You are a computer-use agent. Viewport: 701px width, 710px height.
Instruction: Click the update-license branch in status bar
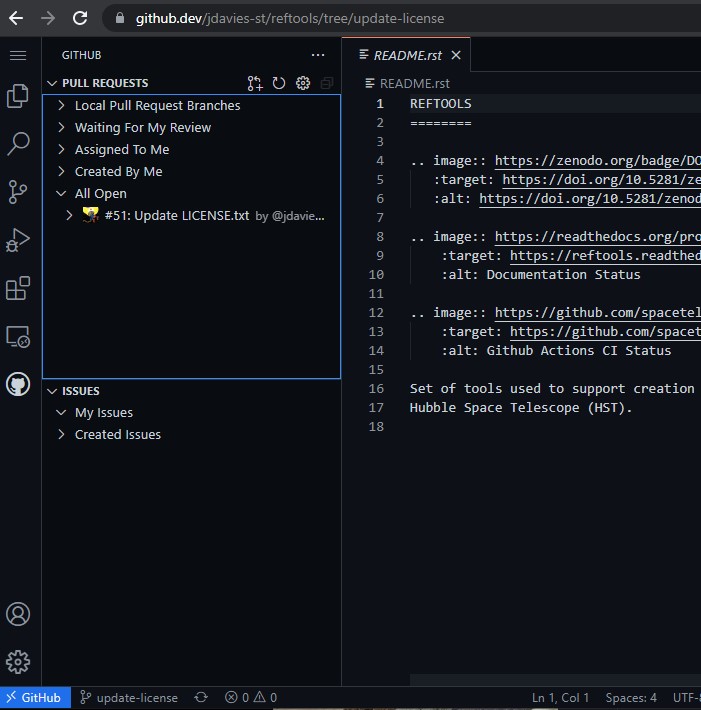[129, 697]
